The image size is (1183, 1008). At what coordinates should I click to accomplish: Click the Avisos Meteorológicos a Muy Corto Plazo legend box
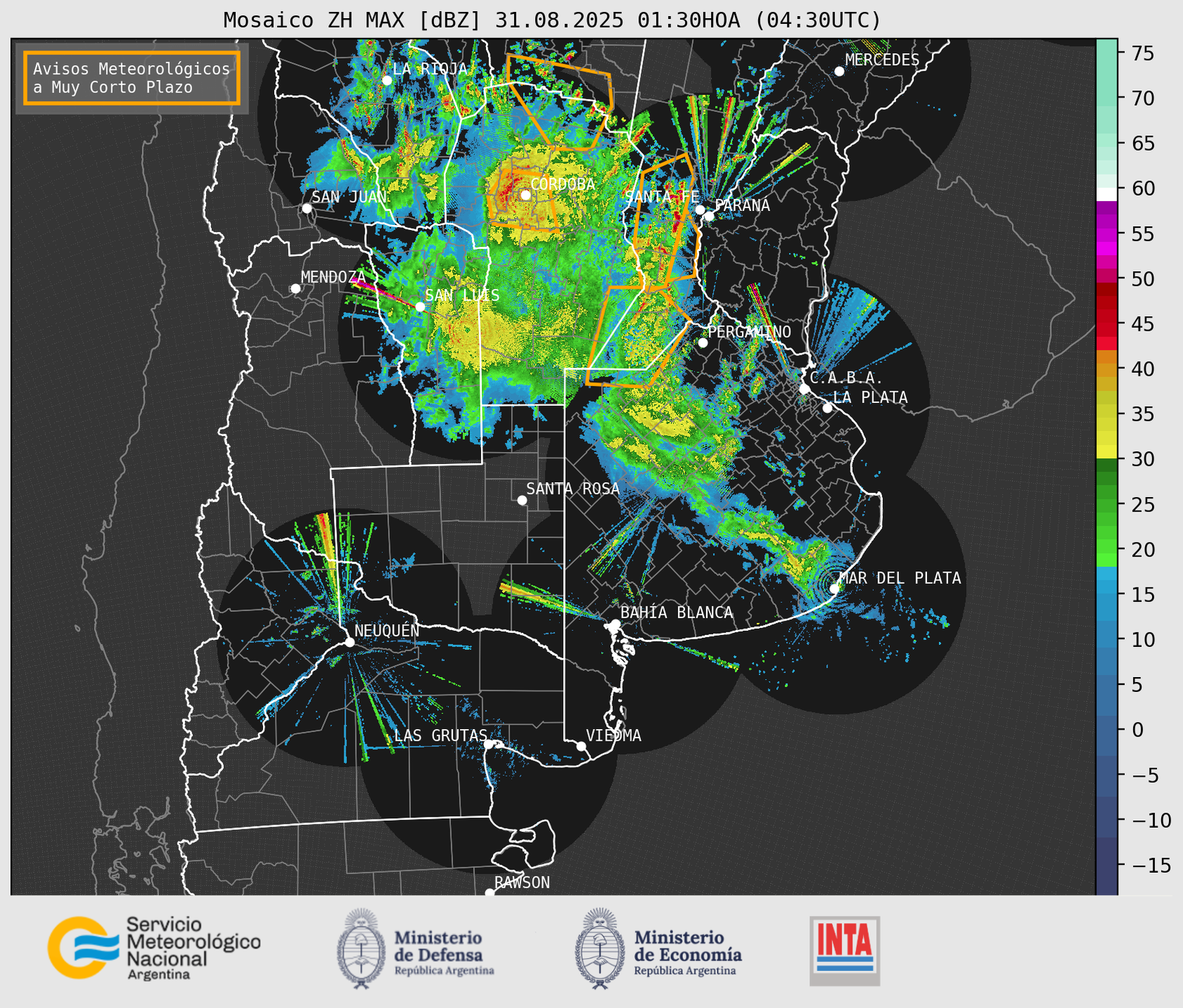click(132, 78)
